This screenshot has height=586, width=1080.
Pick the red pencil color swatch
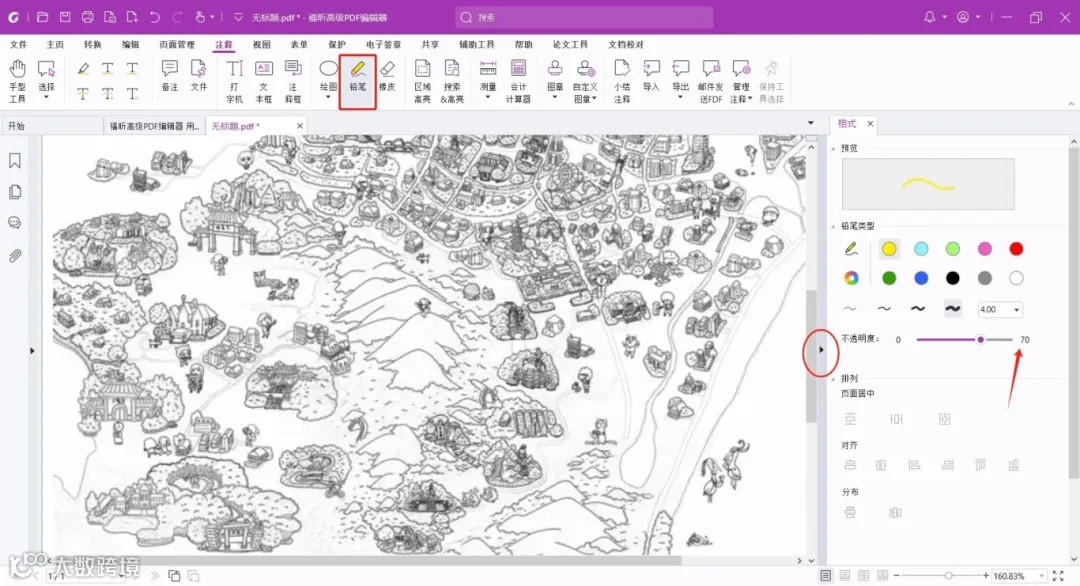1016,249
